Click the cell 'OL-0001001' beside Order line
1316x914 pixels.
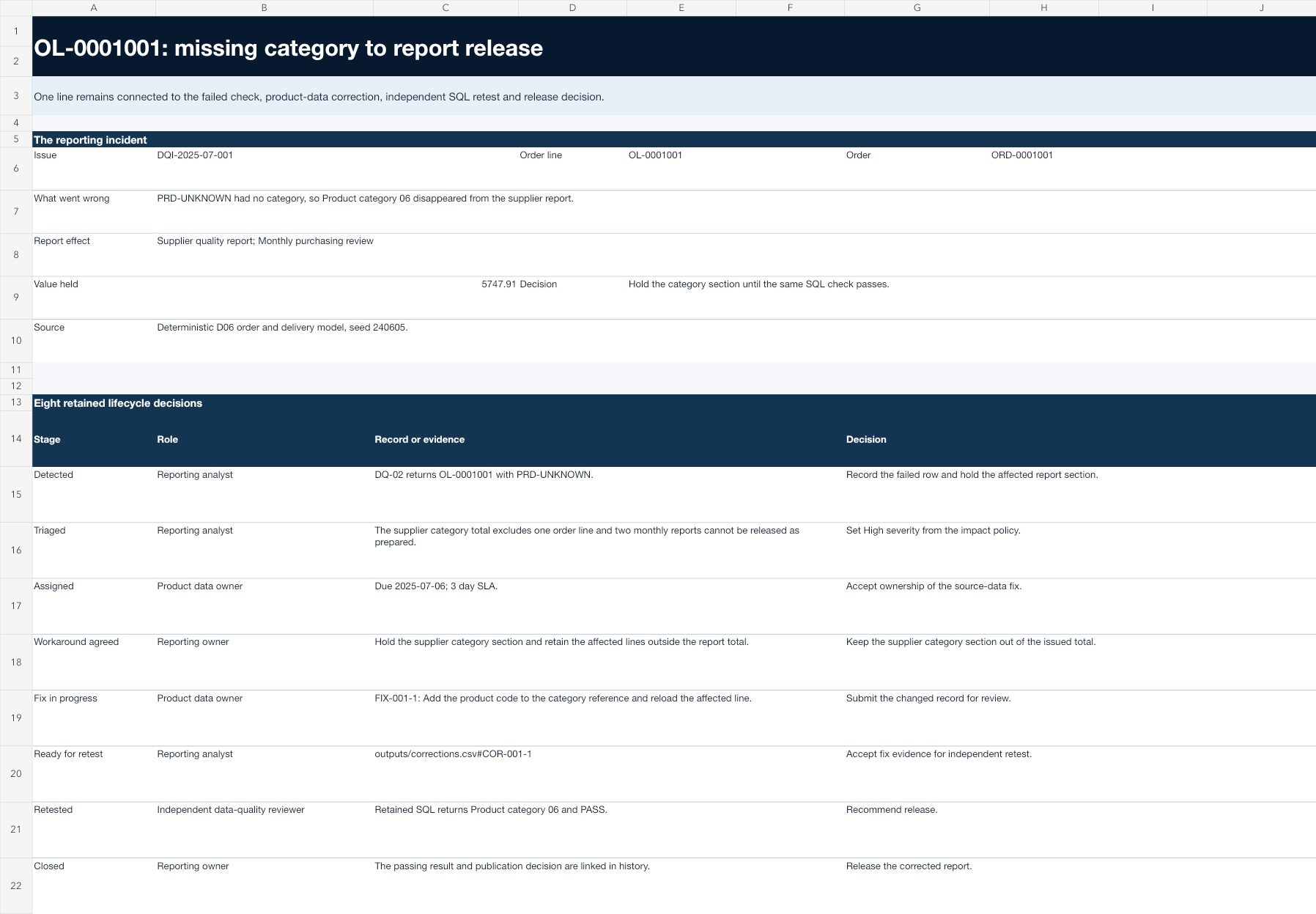pyautogui.click(x=655, y=155)
